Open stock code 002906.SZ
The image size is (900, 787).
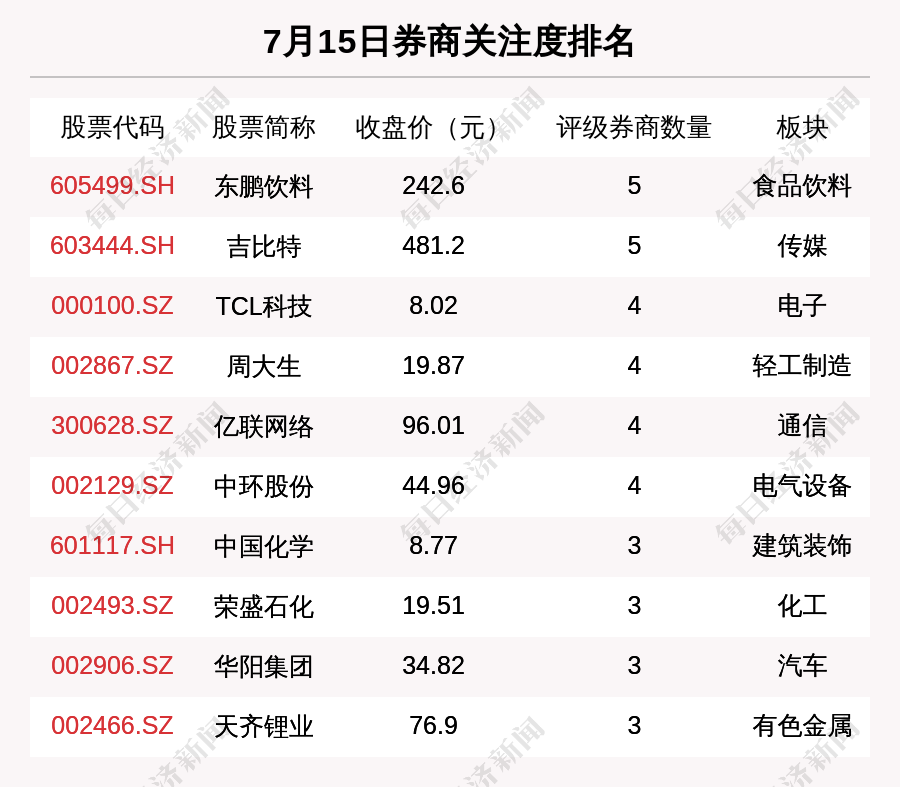point(112,666)
